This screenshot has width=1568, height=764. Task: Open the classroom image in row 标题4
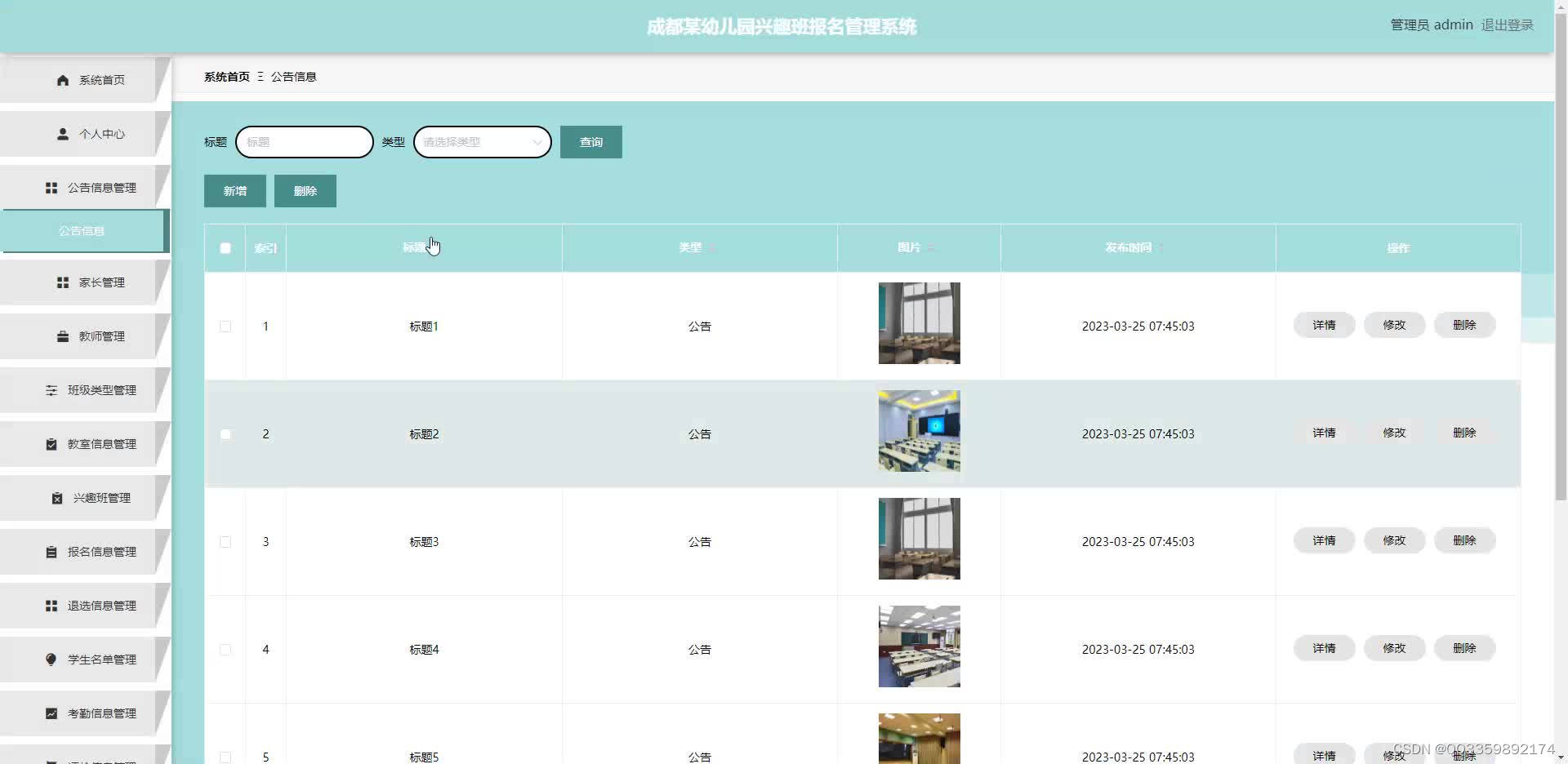(920, 646)
